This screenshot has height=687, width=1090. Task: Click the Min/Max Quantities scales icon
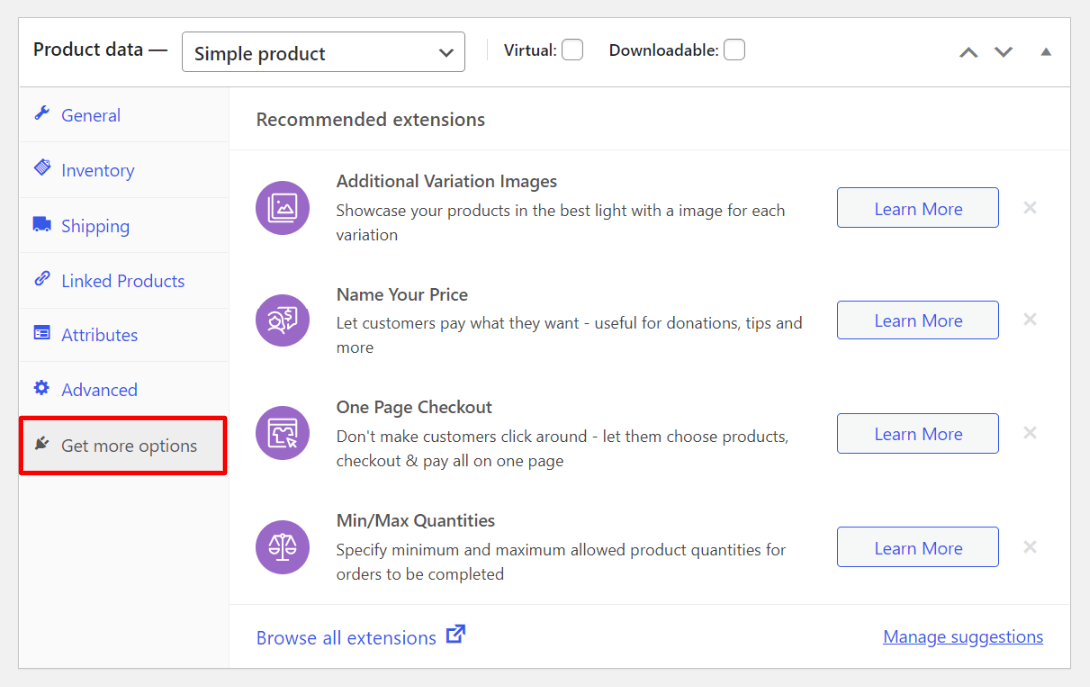pos(282,547)
